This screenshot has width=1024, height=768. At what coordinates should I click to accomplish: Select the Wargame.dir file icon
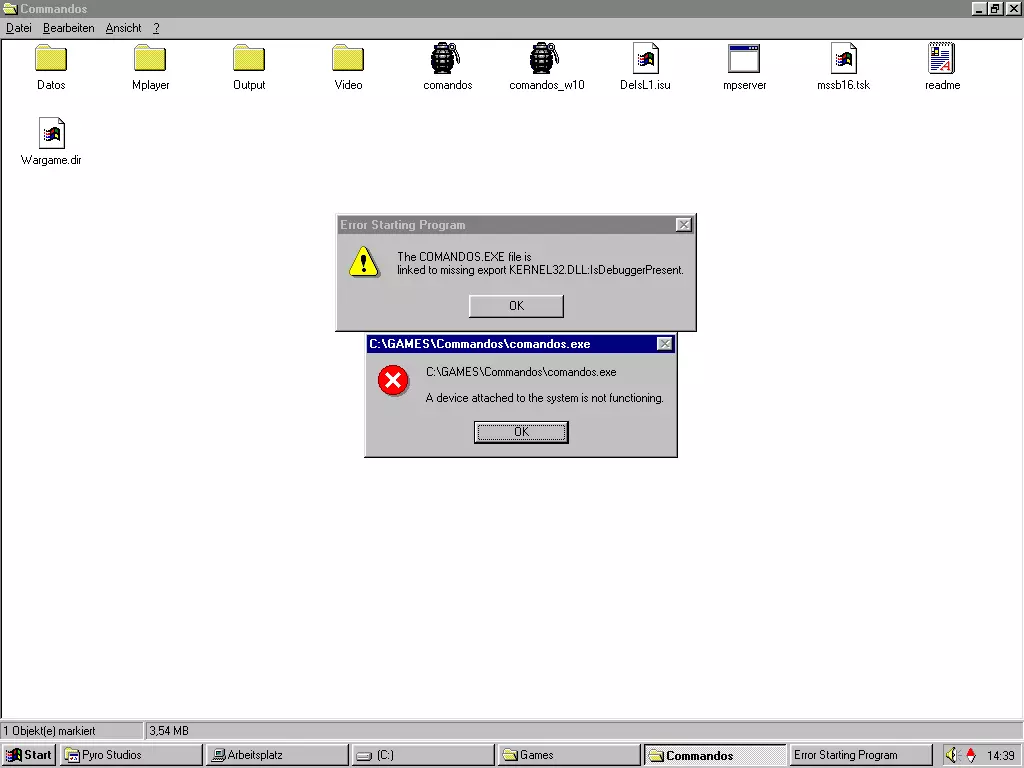point(51,133)
